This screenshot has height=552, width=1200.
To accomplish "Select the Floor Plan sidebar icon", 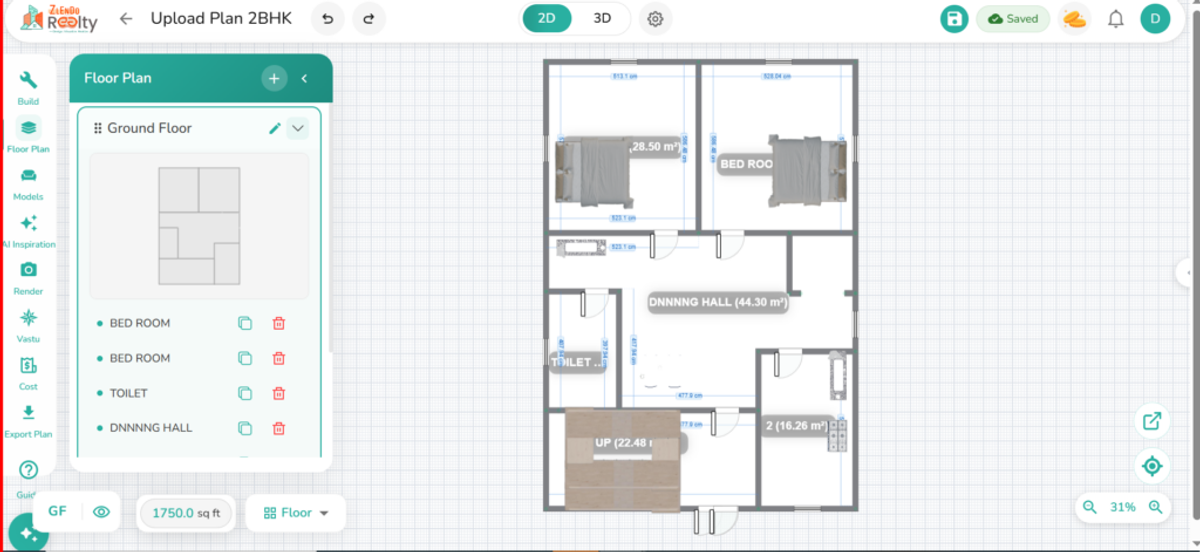I will click(28, 135).
